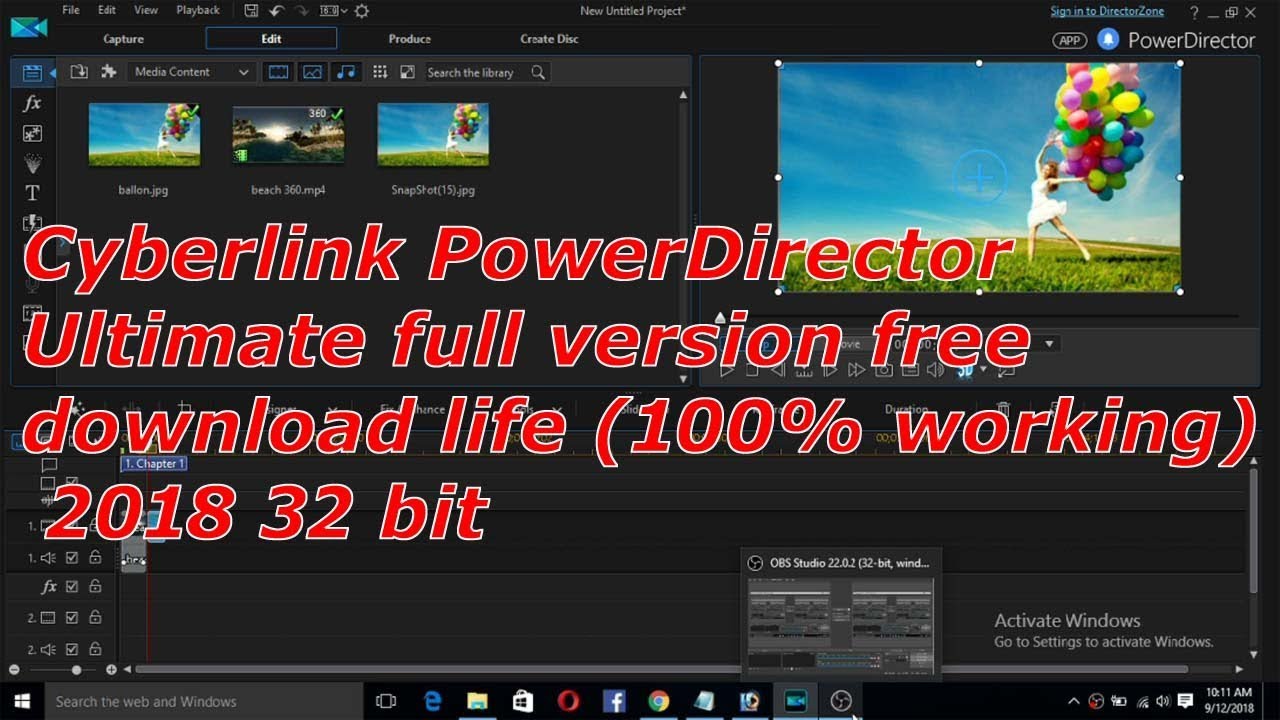The image size is (1280, 720).
Task: Toggle audio track 1 enable checkbox
Action: [72, 557]
